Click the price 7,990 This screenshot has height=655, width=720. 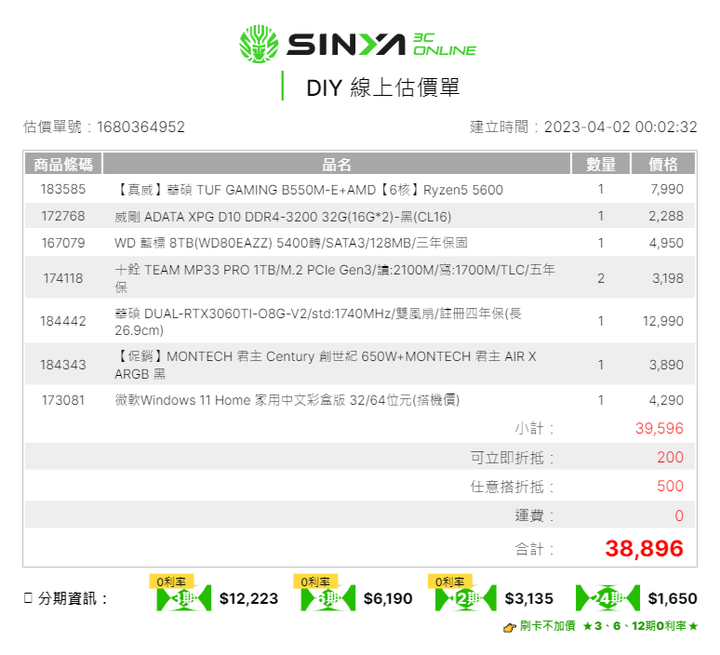[667, 189]
